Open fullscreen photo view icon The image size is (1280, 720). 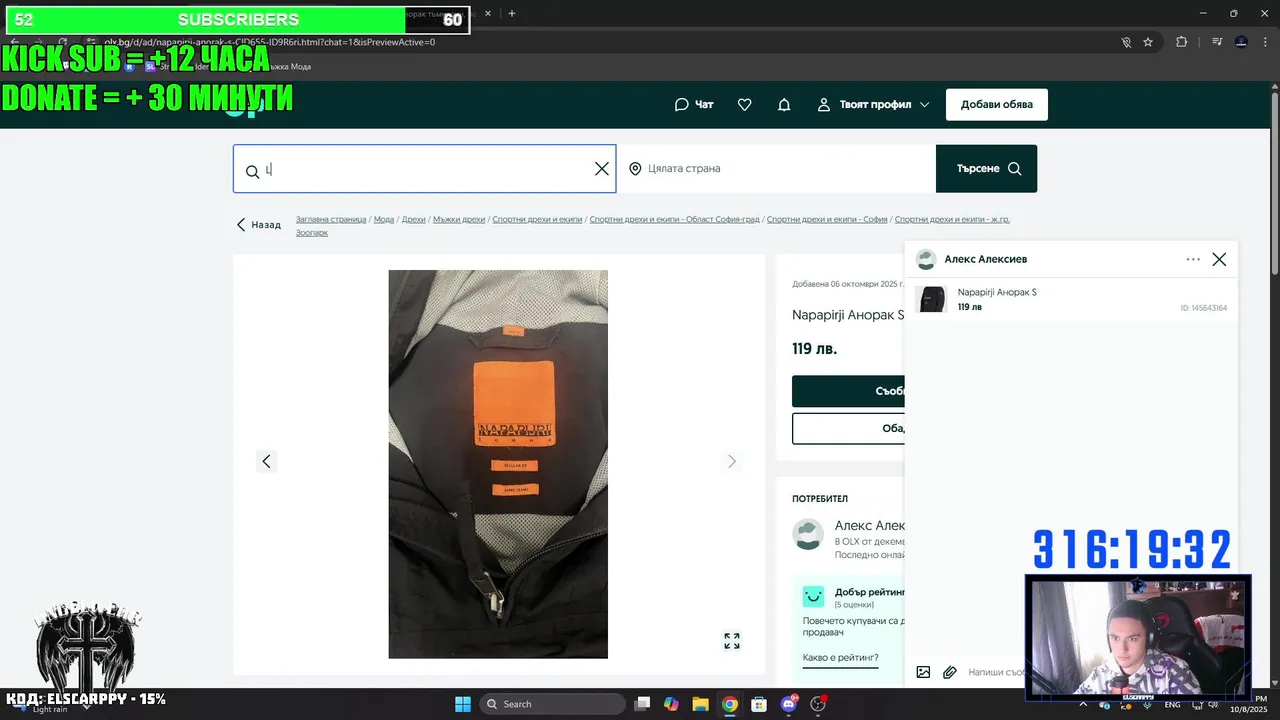coord(732,641)
